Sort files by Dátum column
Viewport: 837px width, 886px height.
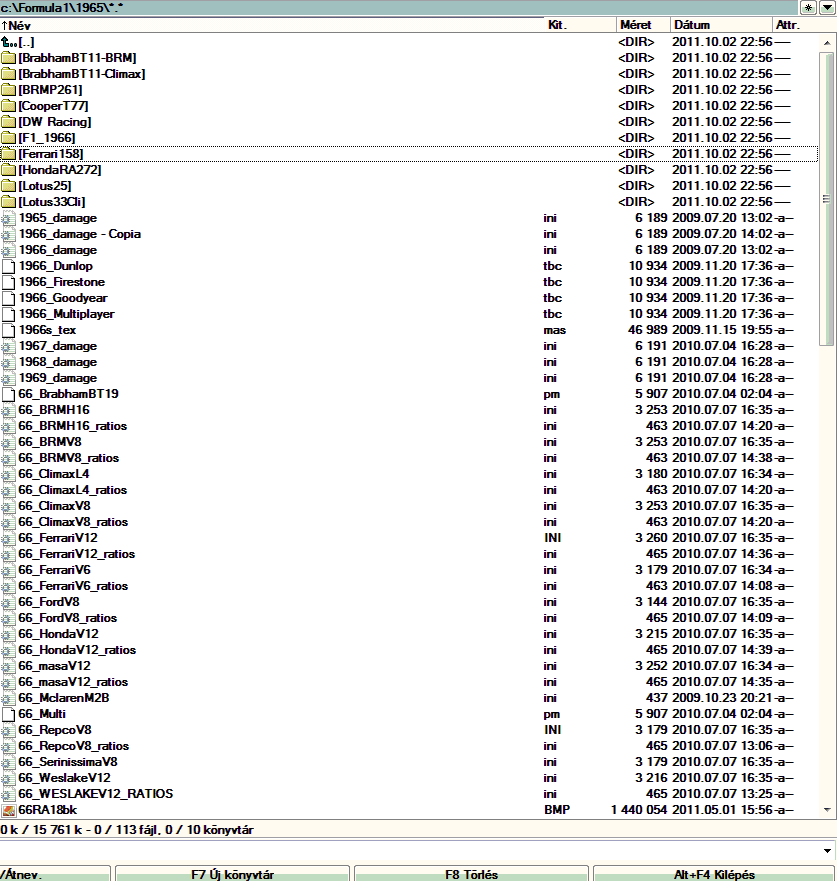721,25
